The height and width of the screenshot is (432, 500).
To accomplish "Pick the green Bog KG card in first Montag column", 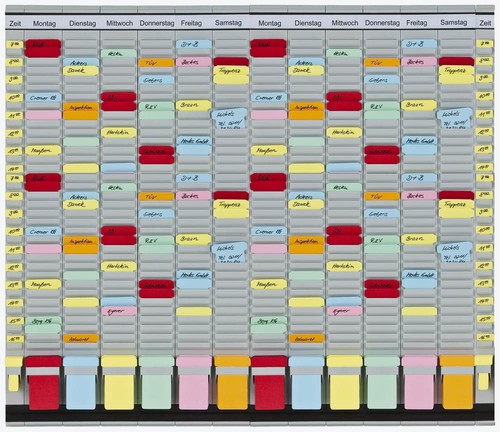I will (43, 321).
